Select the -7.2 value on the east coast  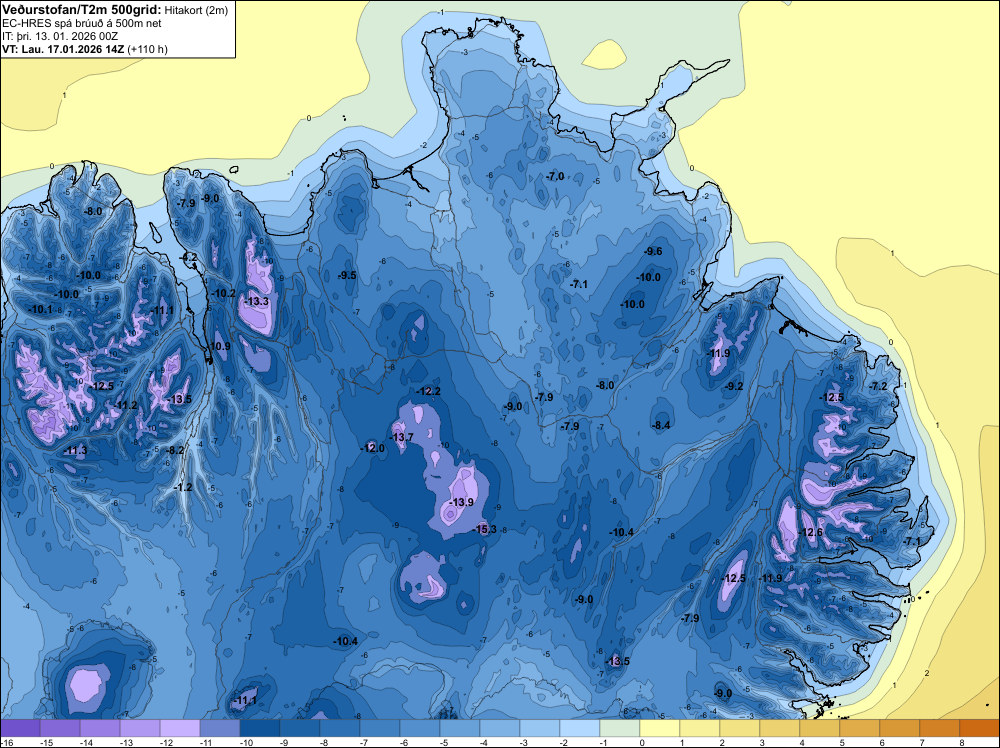[x=878, y=386]
